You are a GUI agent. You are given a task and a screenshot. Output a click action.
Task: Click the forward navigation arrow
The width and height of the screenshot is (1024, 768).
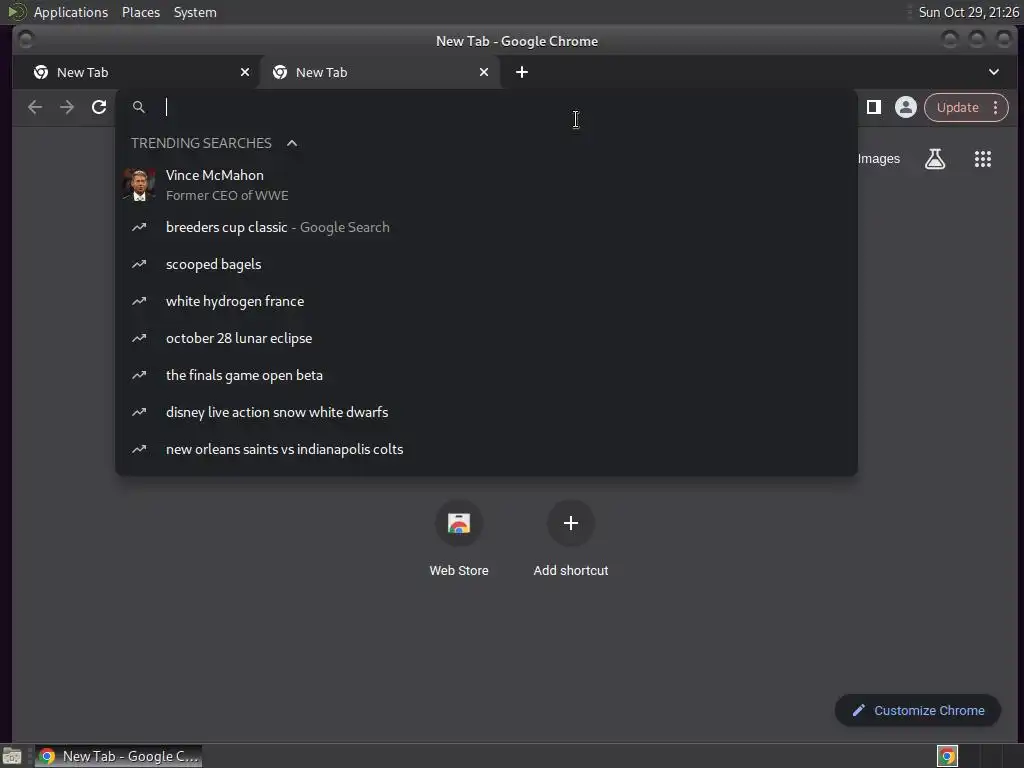[x=67, y=107]
